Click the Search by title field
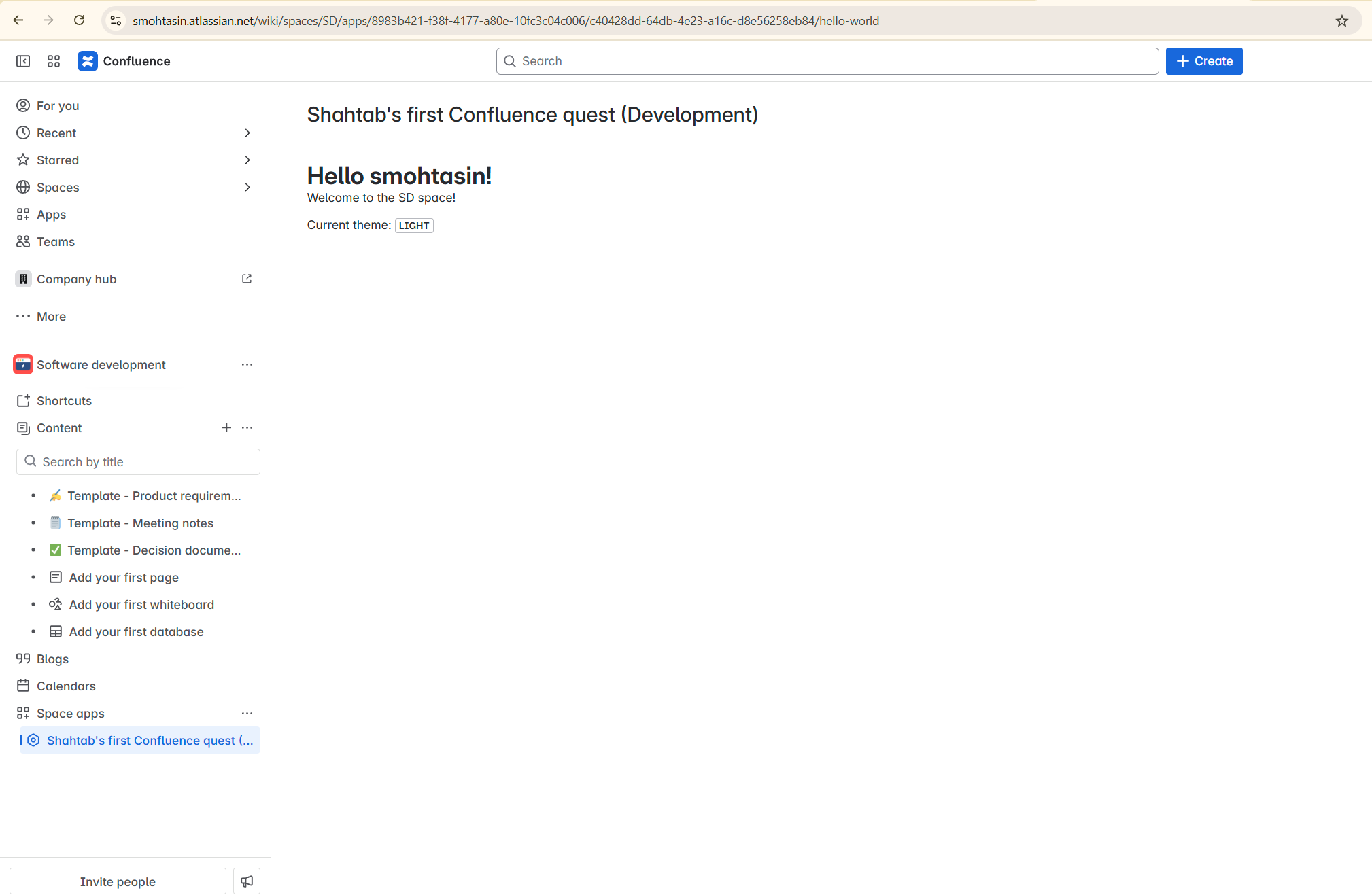The height and width of the screenshot is (895, 1372). (138, 462)
